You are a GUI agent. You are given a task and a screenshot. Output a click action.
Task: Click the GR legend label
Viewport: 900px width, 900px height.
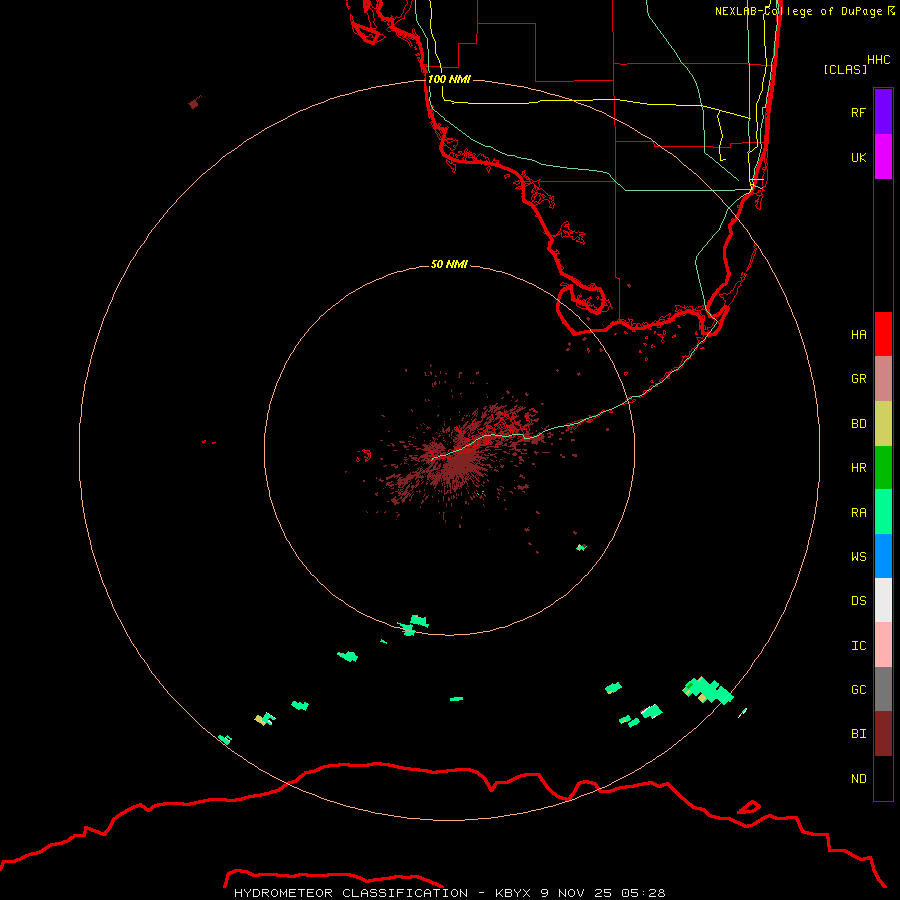[x=858, y=379]
